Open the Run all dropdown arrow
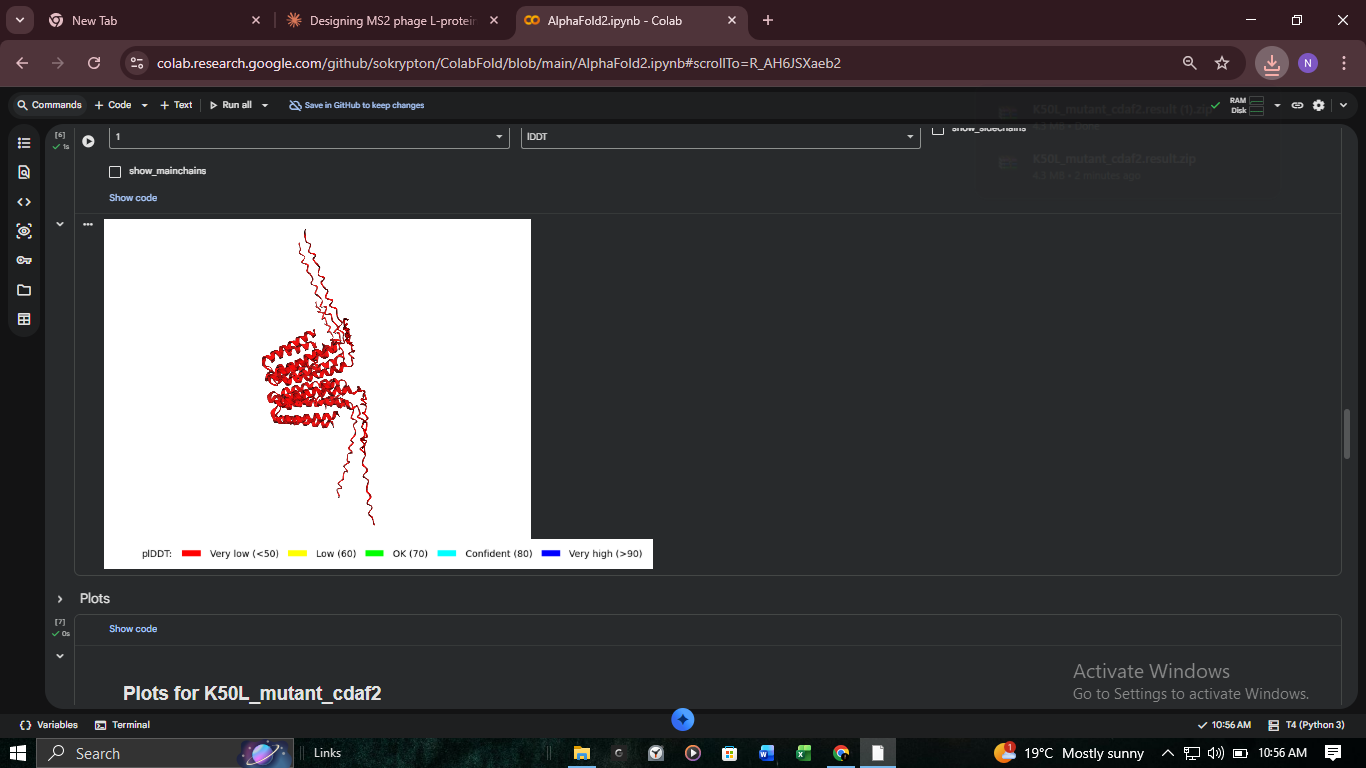The image size is (1366, 768). (x=265, y=105)
